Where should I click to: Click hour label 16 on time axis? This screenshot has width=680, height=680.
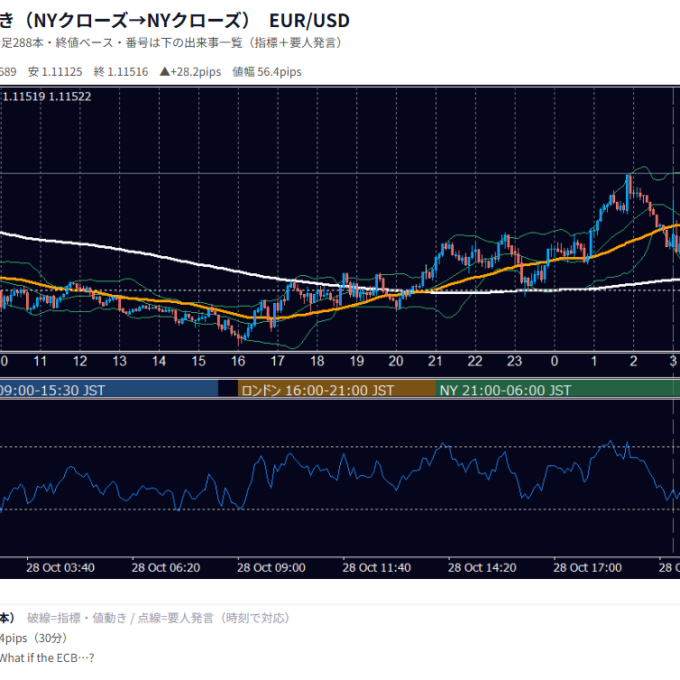(x=238, y=361)
